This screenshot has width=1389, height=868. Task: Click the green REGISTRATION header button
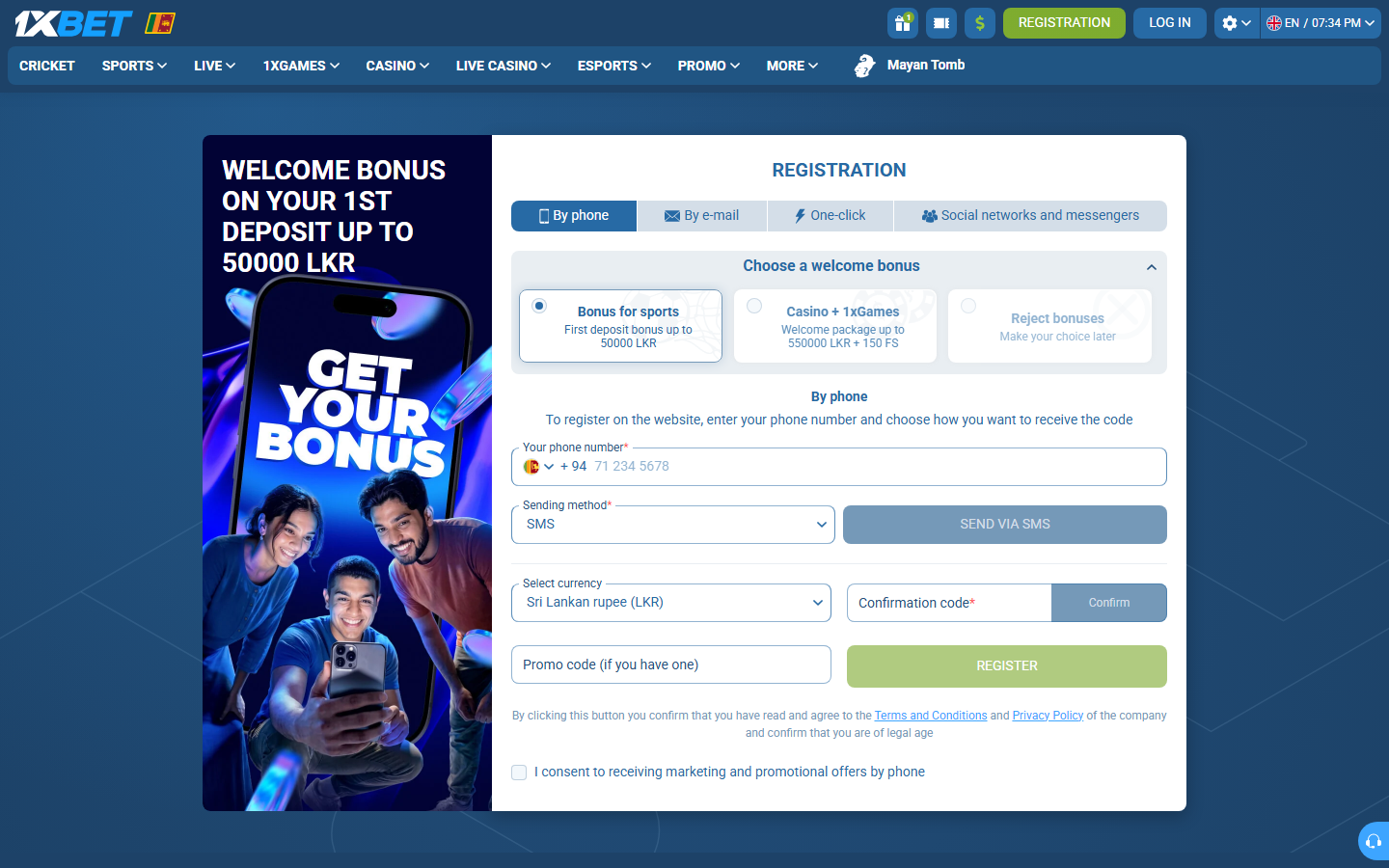[x=1064, y=23]
